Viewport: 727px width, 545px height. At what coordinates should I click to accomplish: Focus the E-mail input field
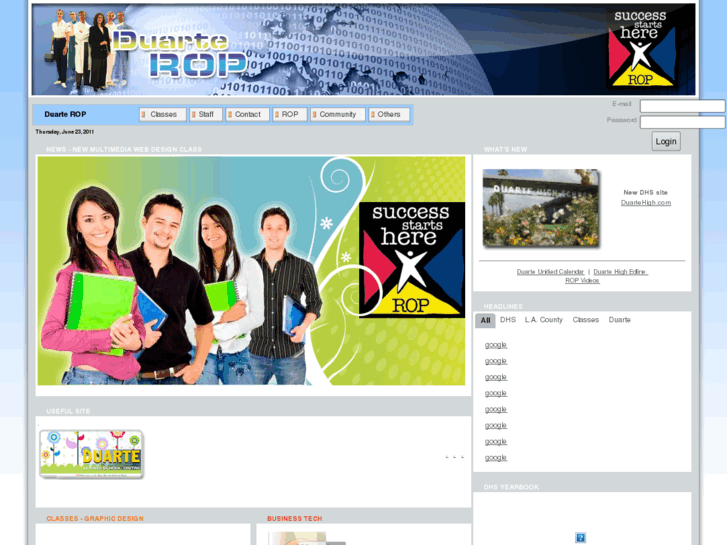tap(682, 106)
